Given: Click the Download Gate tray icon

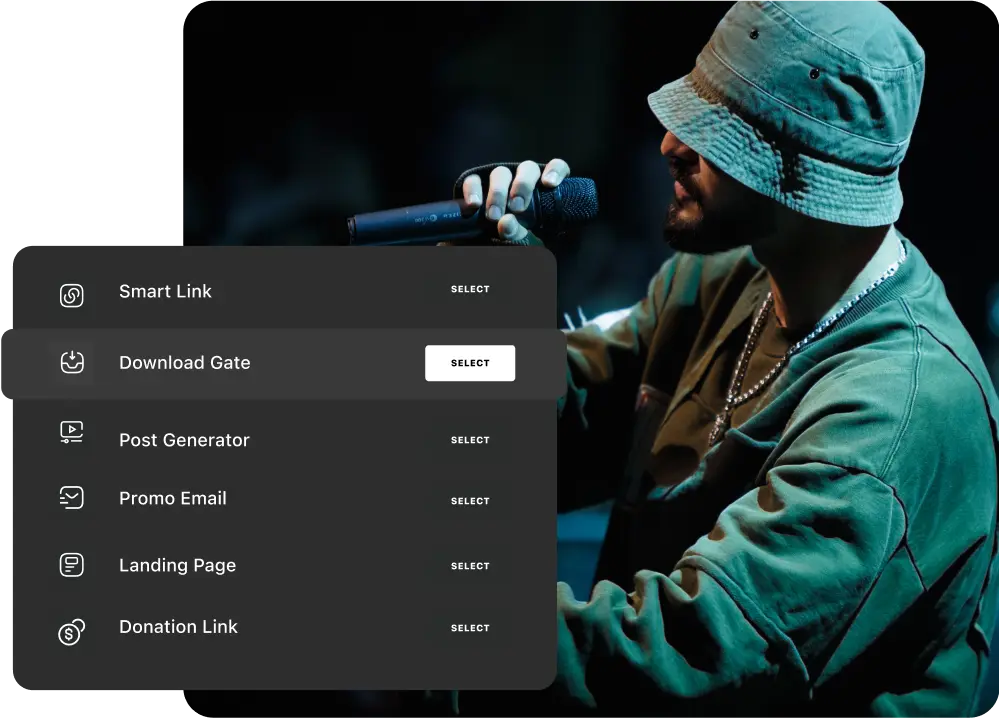Looking at the screenshot, I should click(72, 362).
